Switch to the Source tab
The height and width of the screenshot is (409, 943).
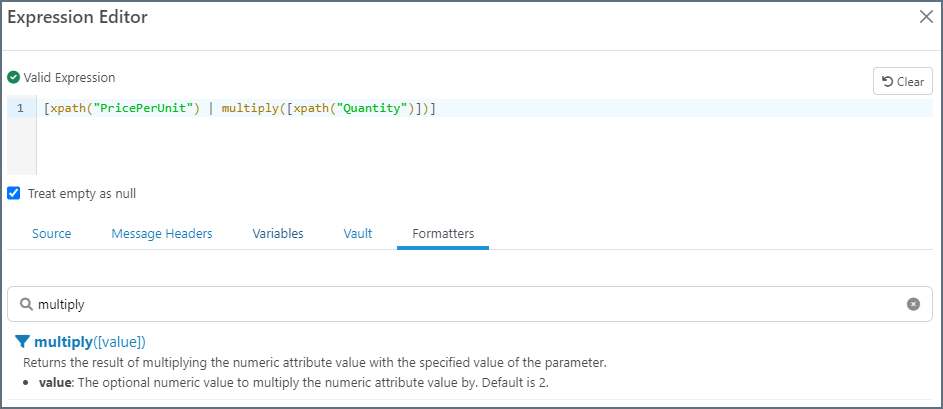pyautogui.click(x=52, y=233)
